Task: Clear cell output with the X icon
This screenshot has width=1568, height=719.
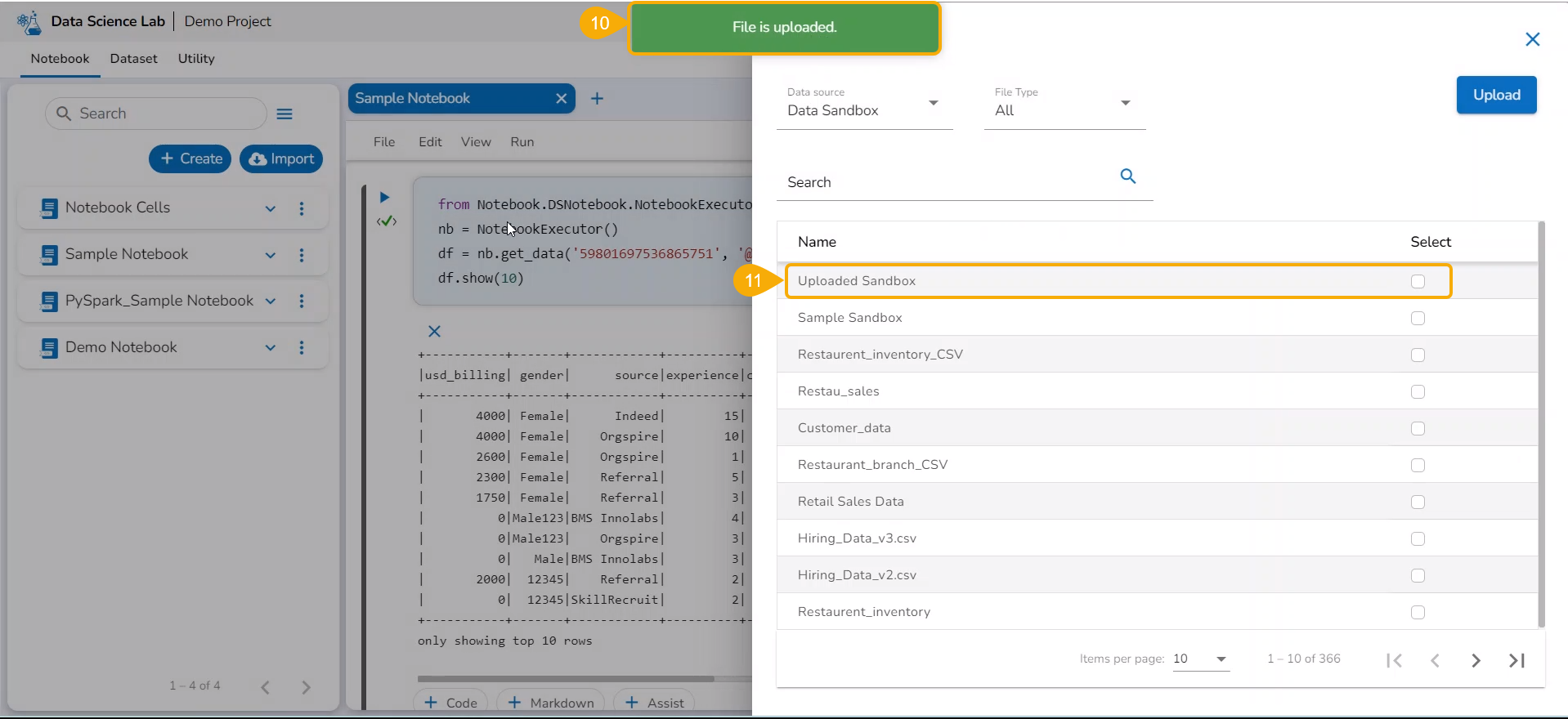Action: coord(434,331)
